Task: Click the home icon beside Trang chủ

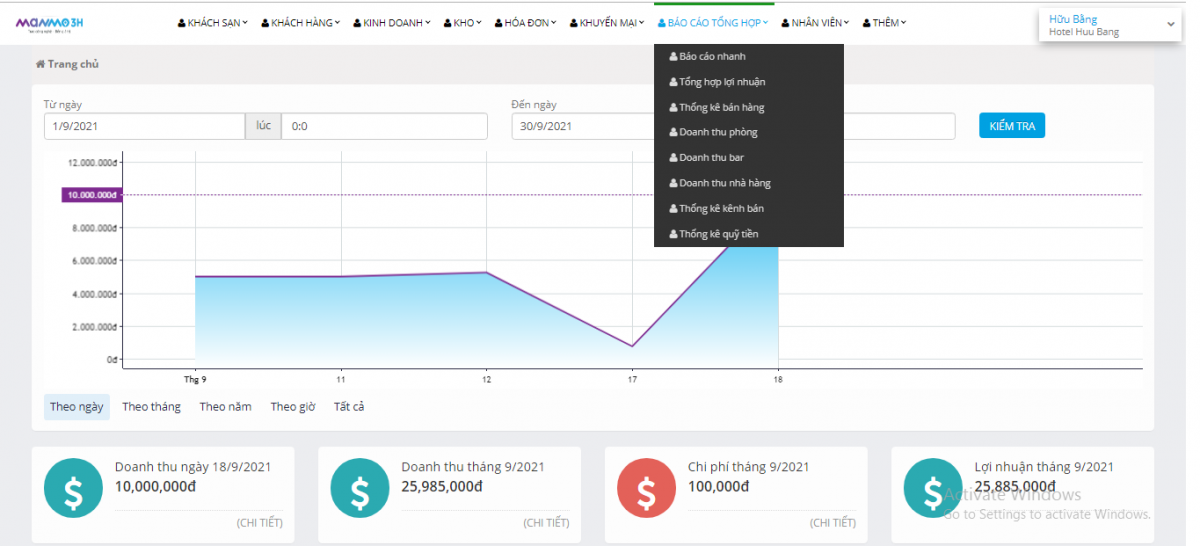Action: [40, 64]
